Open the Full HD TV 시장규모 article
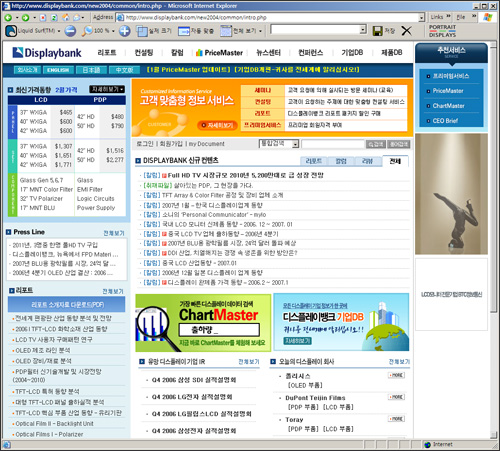The image size is (500, 451). [246, 175]
